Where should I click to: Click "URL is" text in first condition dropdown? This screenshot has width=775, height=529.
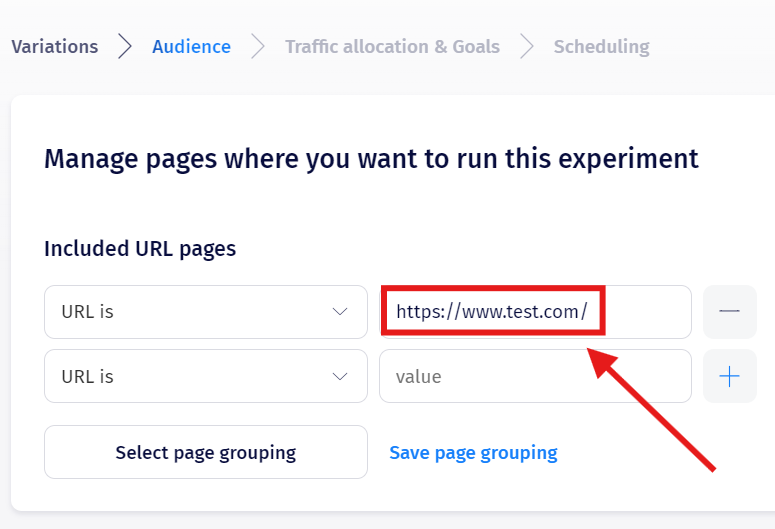point(88,312)
